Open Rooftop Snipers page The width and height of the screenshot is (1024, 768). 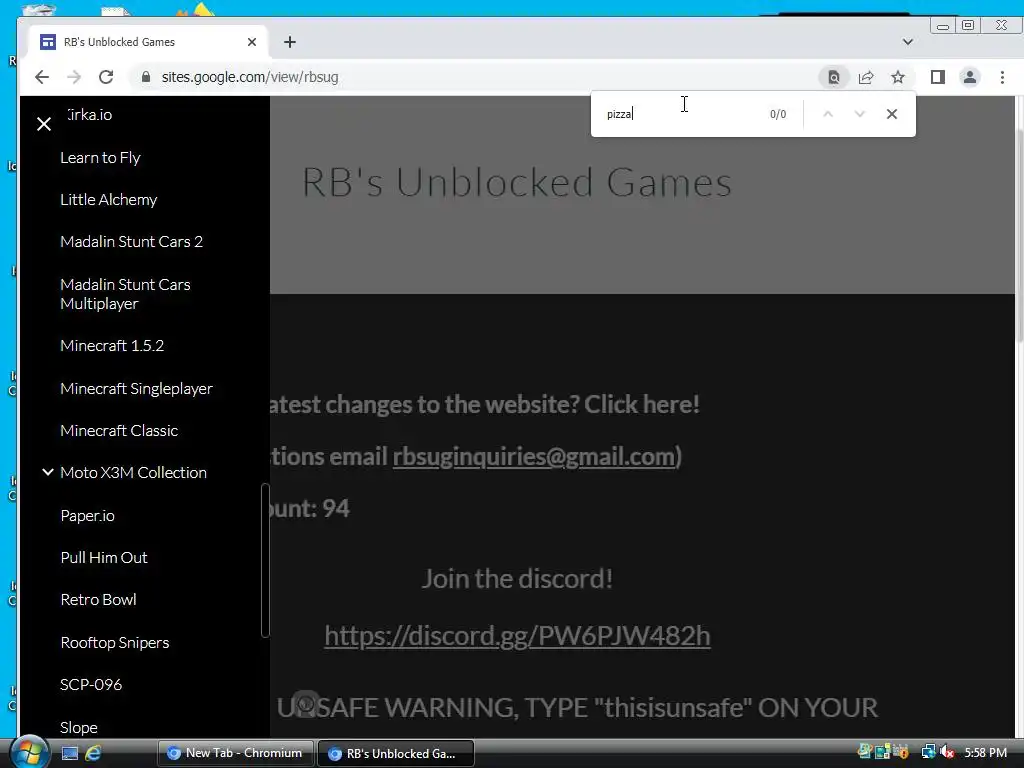[114, 643]
